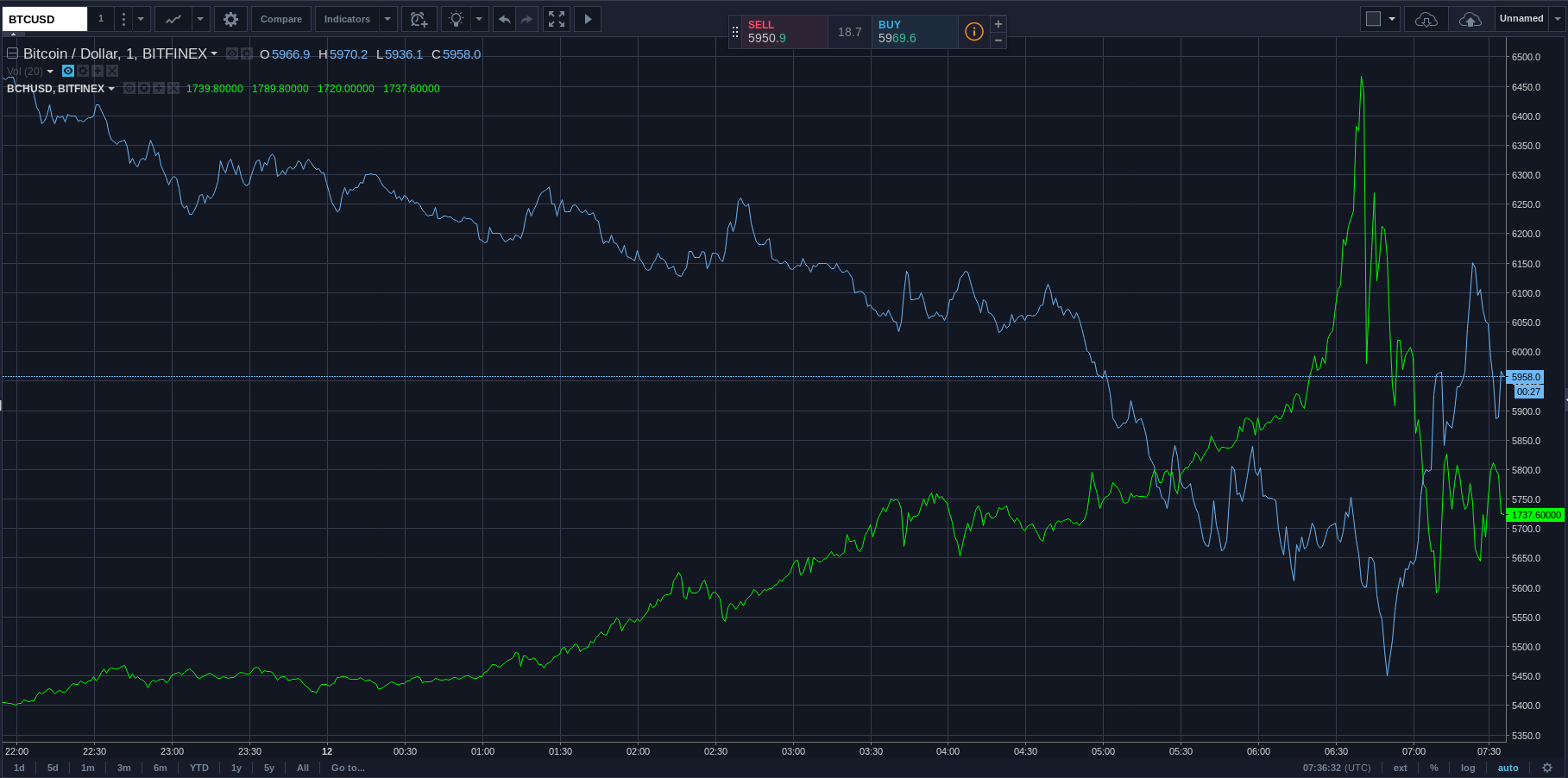
Task: Undo the last chart action
Action: (504, 19)
